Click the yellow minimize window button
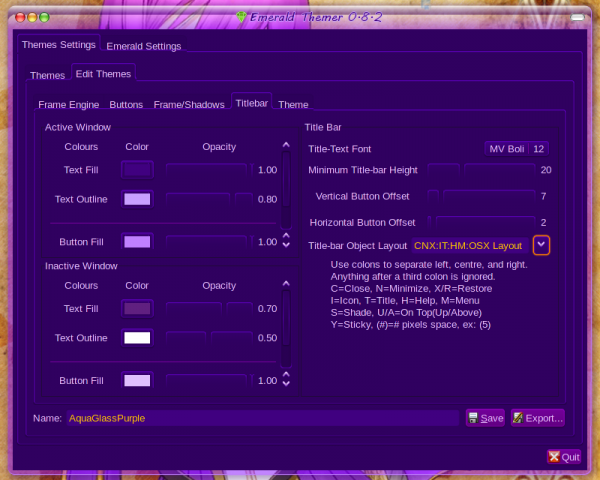This screenshot has height=480, width=600. click(33, 17)
